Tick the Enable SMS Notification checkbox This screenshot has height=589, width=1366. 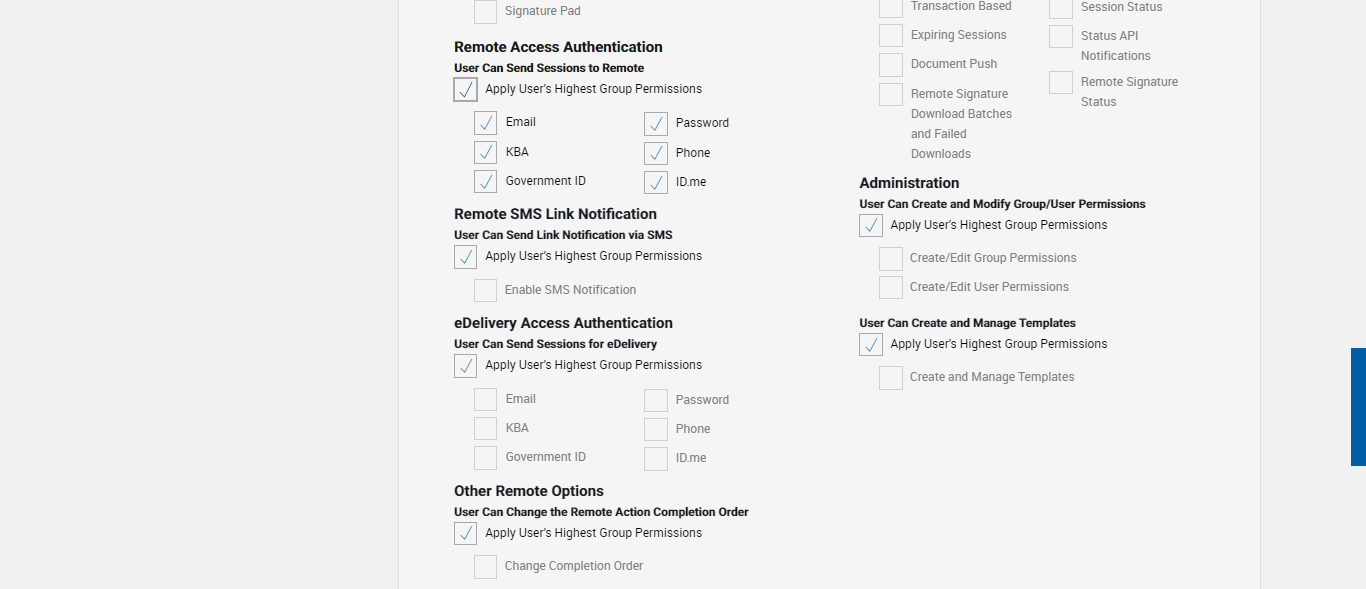[486, 291]
